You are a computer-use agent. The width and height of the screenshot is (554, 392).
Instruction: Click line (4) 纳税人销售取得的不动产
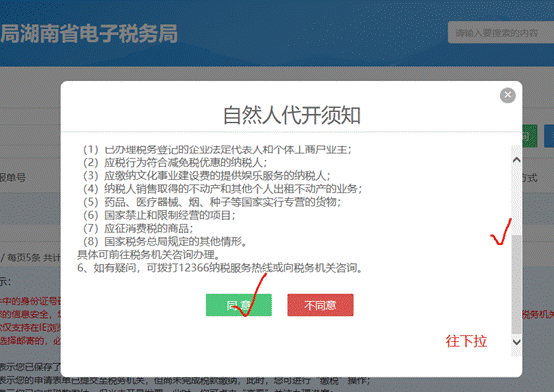coord(223,189)
